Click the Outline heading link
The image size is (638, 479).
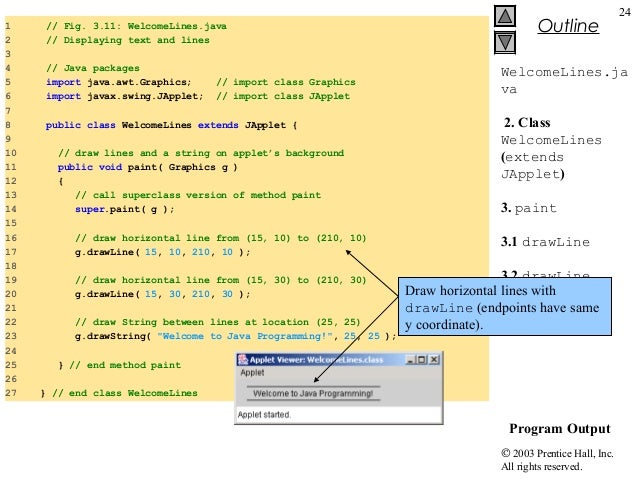[x=568, y=26]
